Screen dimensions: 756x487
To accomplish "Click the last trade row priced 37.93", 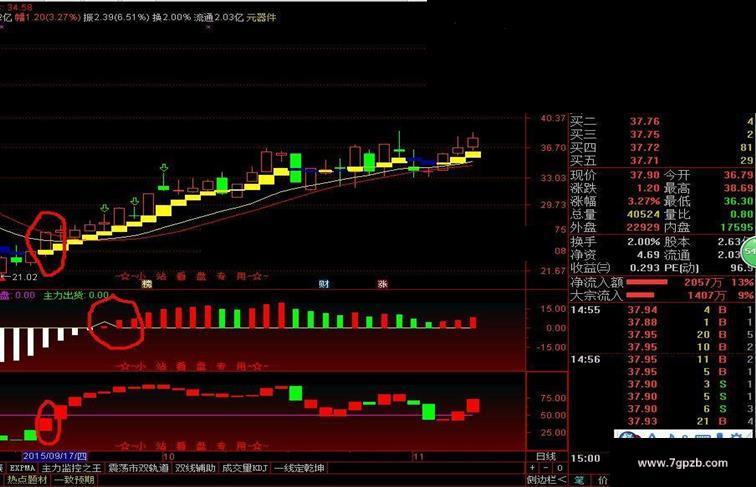I will (x=663, y=421).
